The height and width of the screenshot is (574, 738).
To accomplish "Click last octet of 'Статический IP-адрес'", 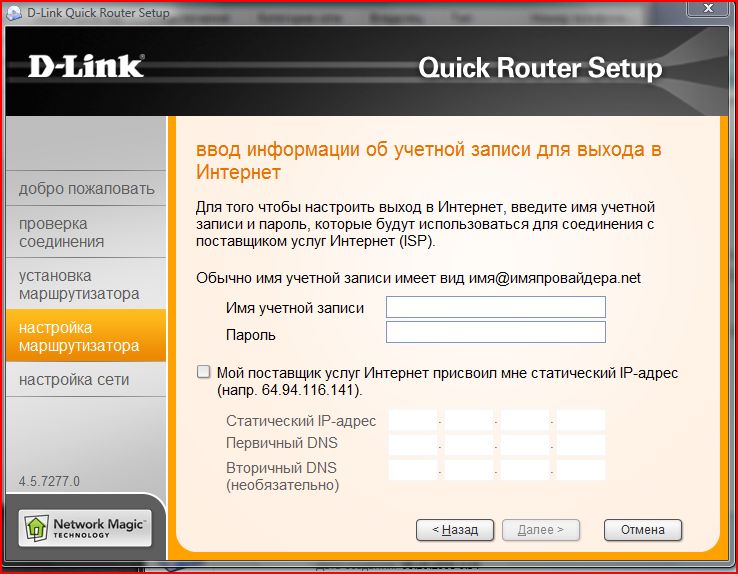I will pyautogui.click(x=581, y=421).
